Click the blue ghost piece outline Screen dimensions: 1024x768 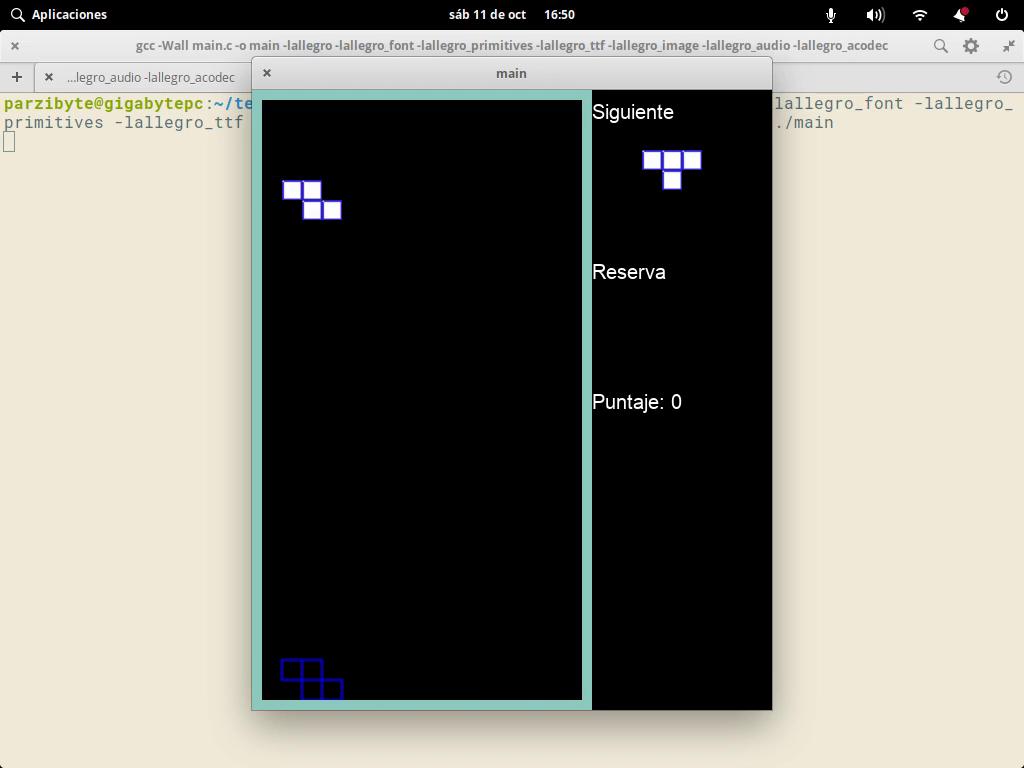(x=312, y=679)
